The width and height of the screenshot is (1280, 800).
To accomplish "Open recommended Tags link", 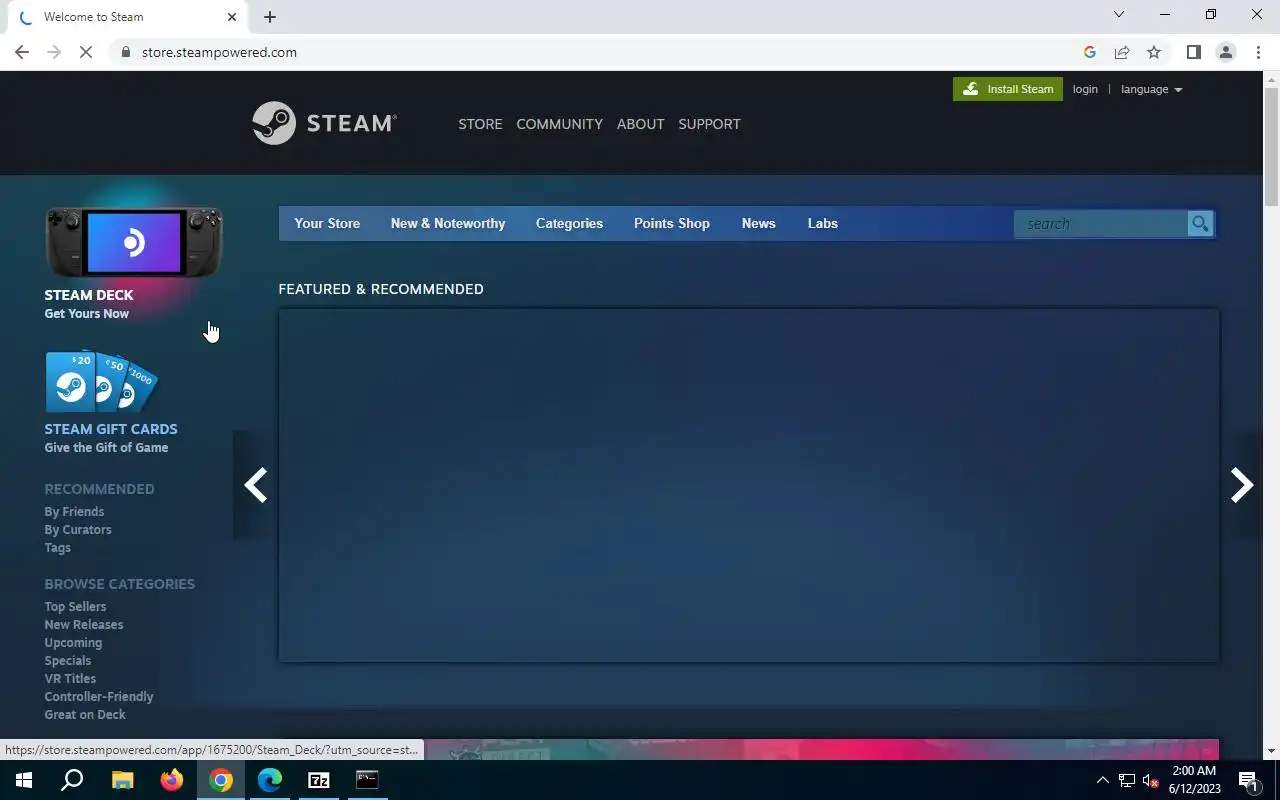I will pyautogui.click(x=57, y=547).
